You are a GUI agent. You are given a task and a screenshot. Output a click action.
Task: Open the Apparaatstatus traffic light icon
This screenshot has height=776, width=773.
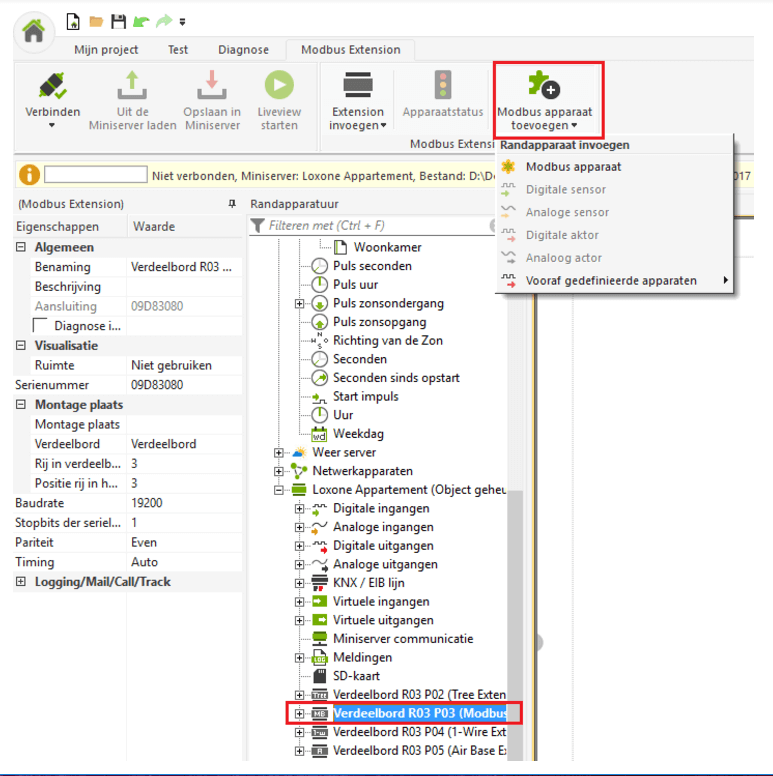click(x=443, y=86)
